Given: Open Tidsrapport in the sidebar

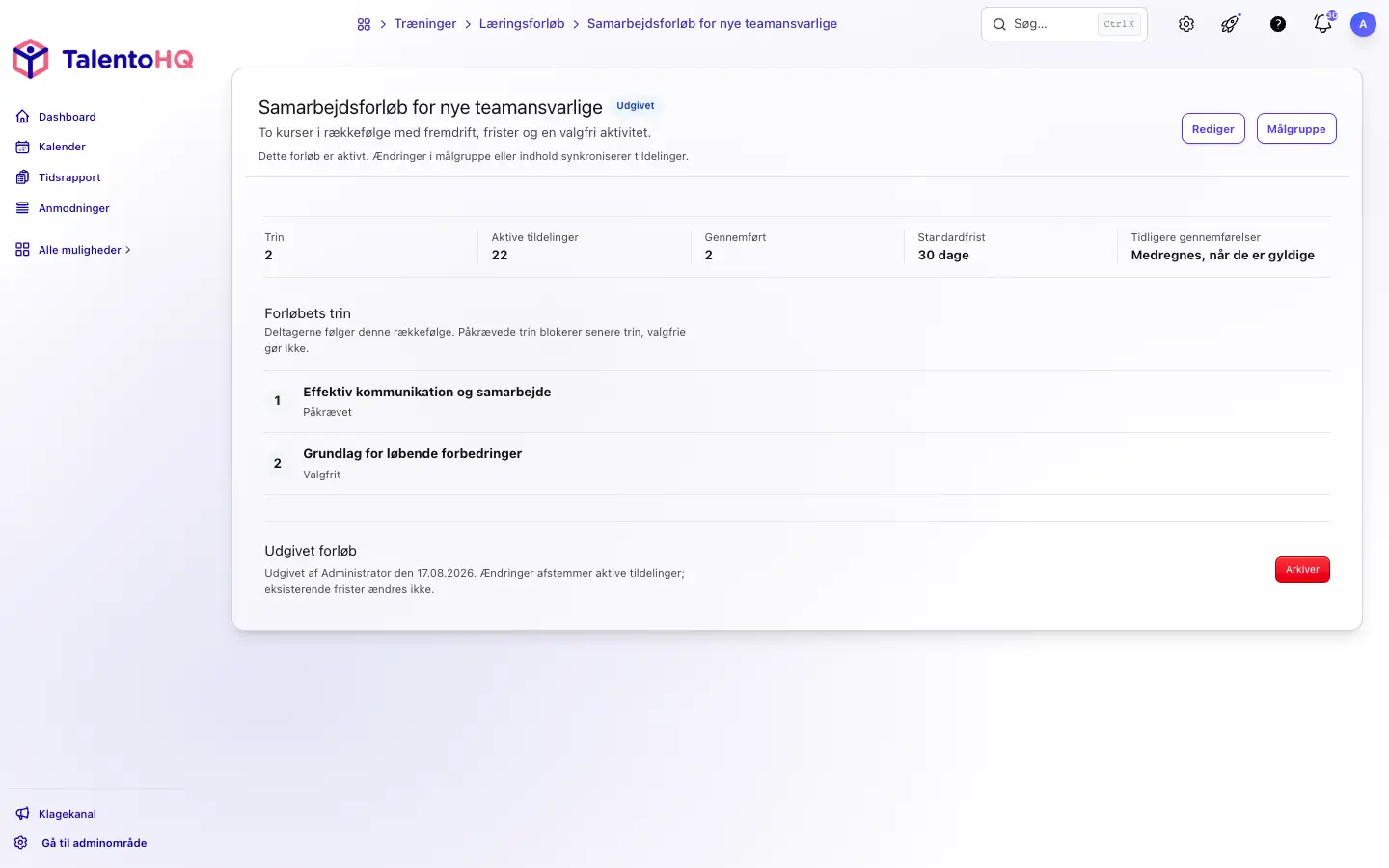Looking at the screenshot, I should coord(58,177).
